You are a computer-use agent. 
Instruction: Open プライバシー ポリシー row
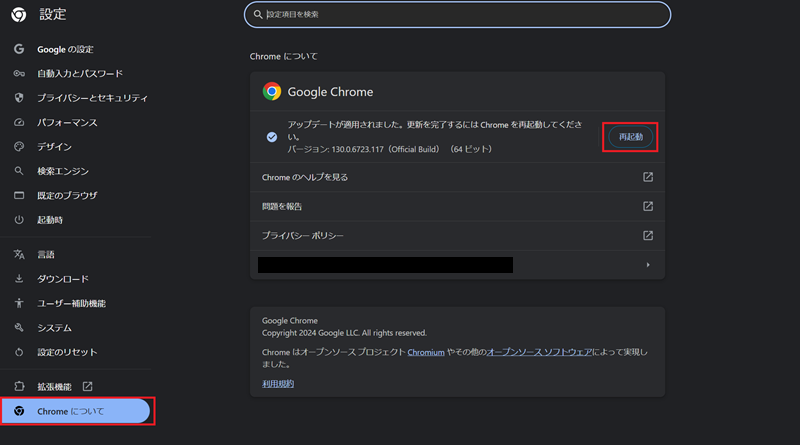click(457, 235)
